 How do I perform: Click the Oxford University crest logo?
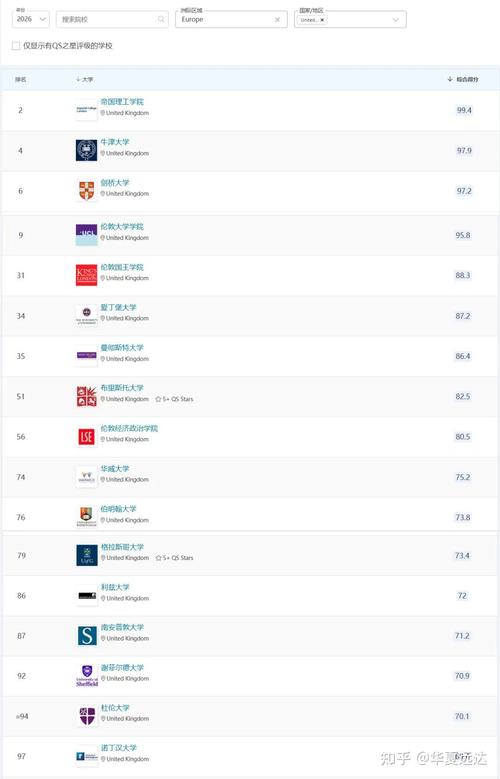tap(86, 150)
